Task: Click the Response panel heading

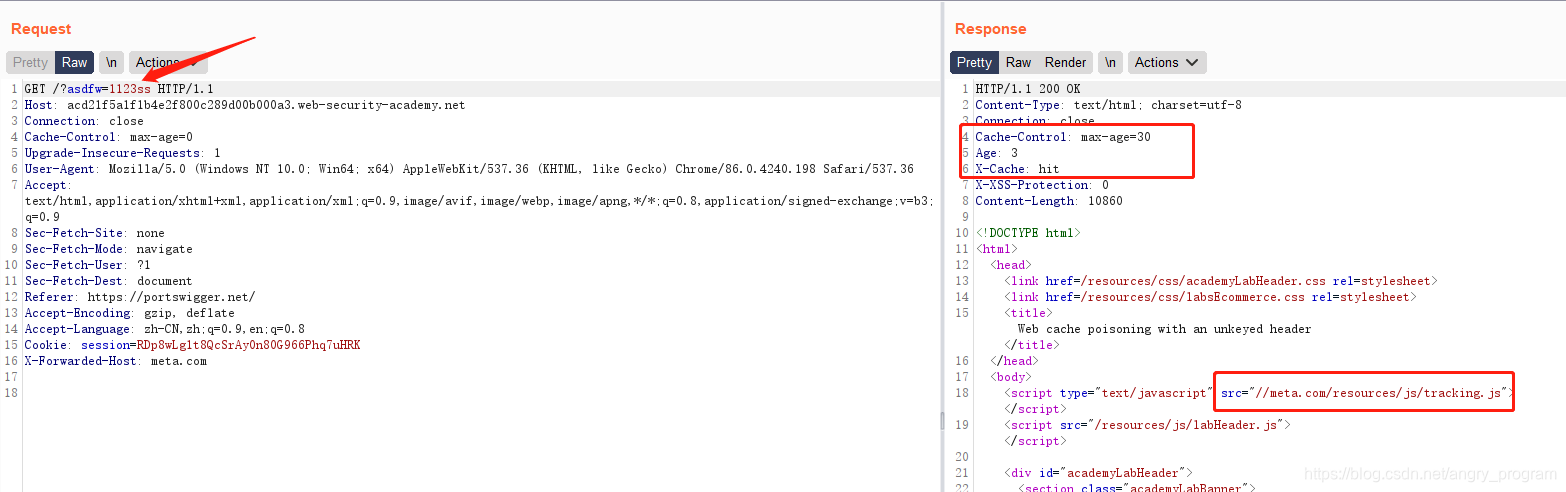Action: (990, 29)
